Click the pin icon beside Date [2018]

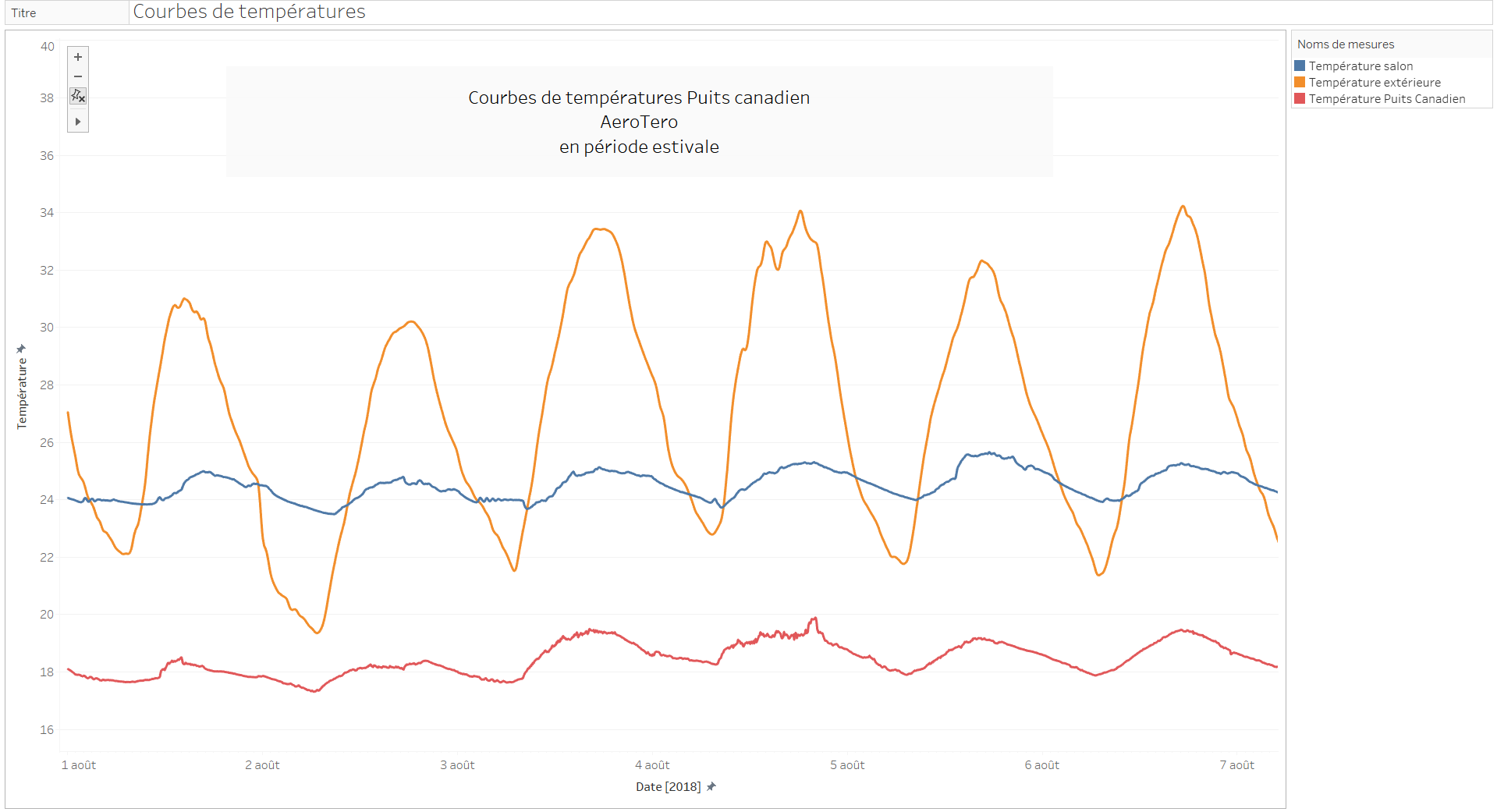711,786
